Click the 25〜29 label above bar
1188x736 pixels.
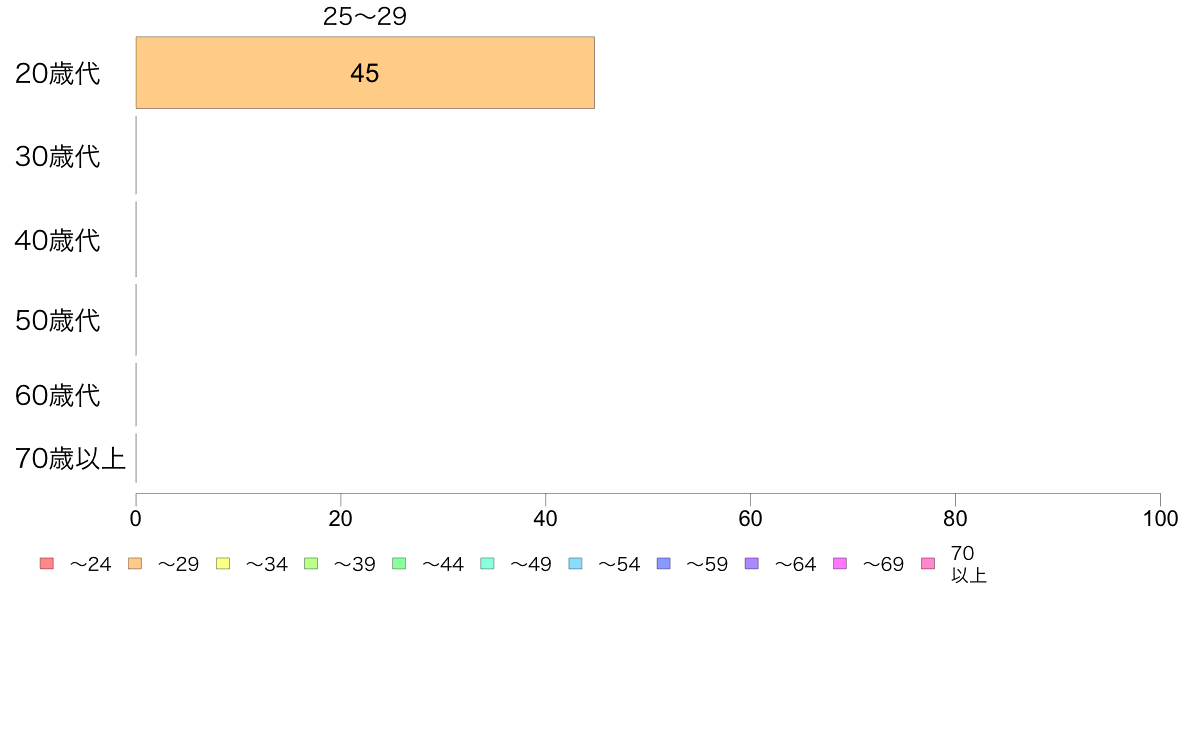point(364,16)
